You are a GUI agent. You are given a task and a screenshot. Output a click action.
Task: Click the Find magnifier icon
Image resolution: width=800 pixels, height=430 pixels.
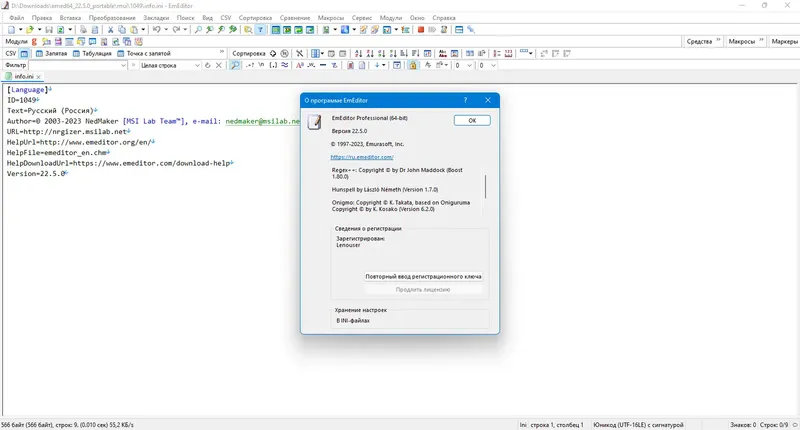pos(198,30)
